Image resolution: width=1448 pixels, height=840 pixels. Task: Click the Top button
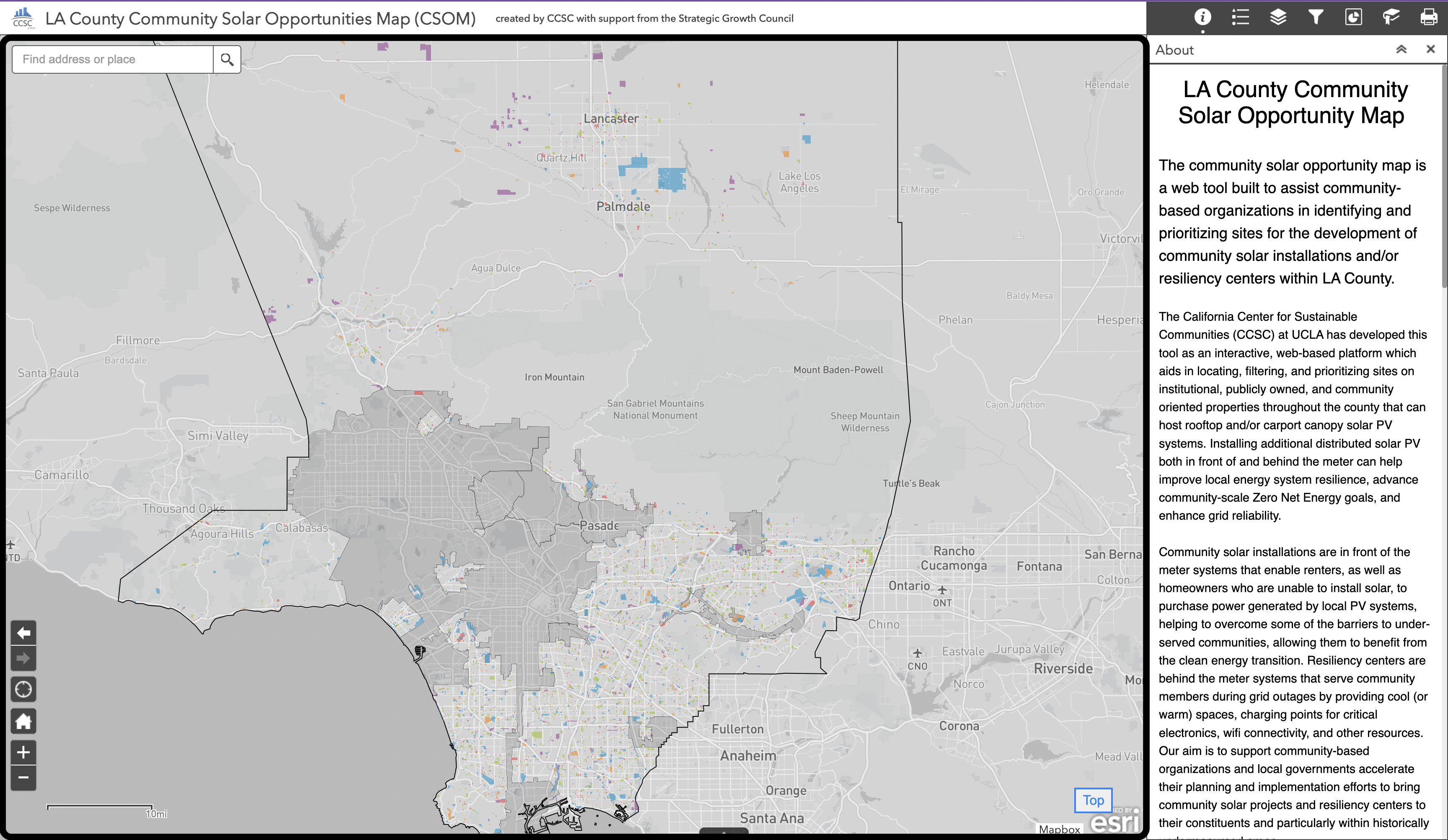pos(1093,800)
